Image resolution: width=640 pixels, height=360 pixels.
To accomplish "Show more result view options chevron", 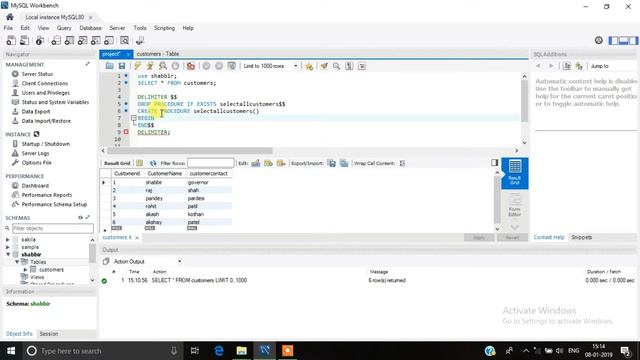I will [515, 227].
